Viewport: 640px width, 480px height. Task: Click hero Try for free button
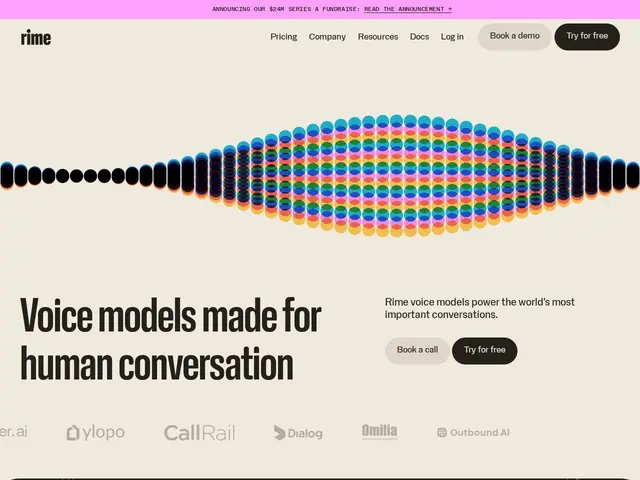pyautogui.click(x=484, y=350)
